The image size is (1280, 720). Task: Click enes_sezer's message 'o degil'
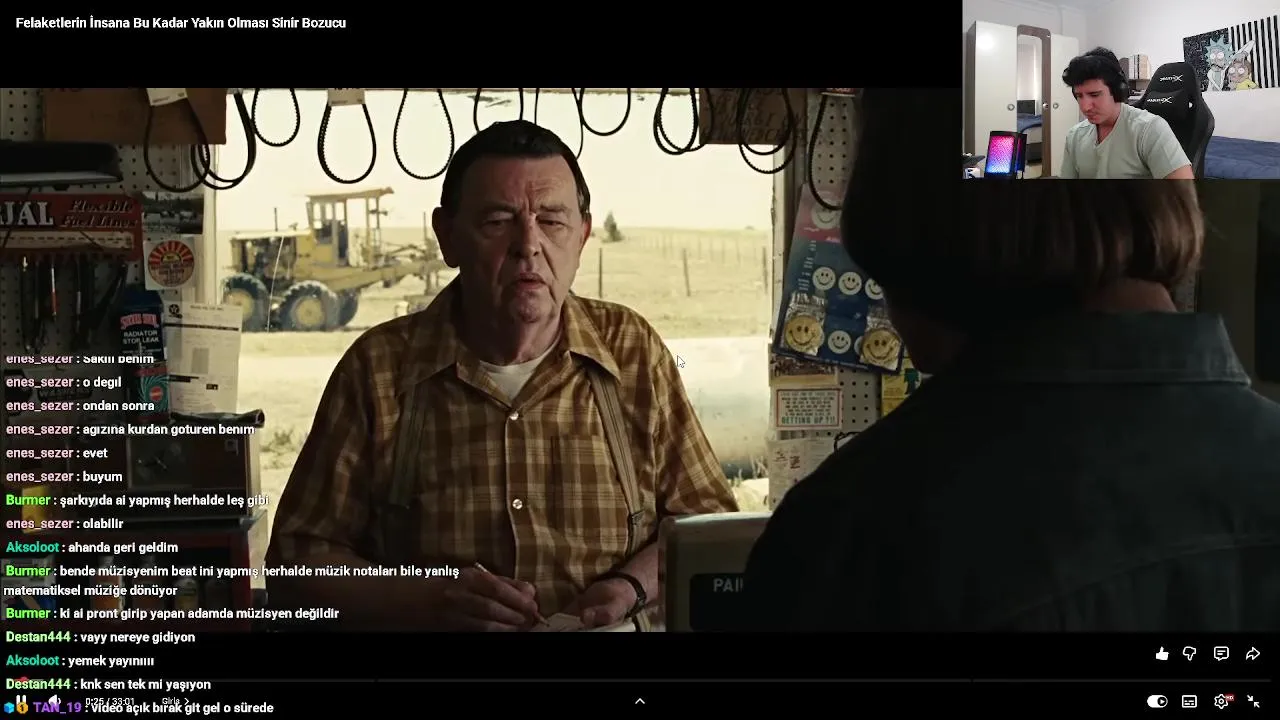pos(101,382)
